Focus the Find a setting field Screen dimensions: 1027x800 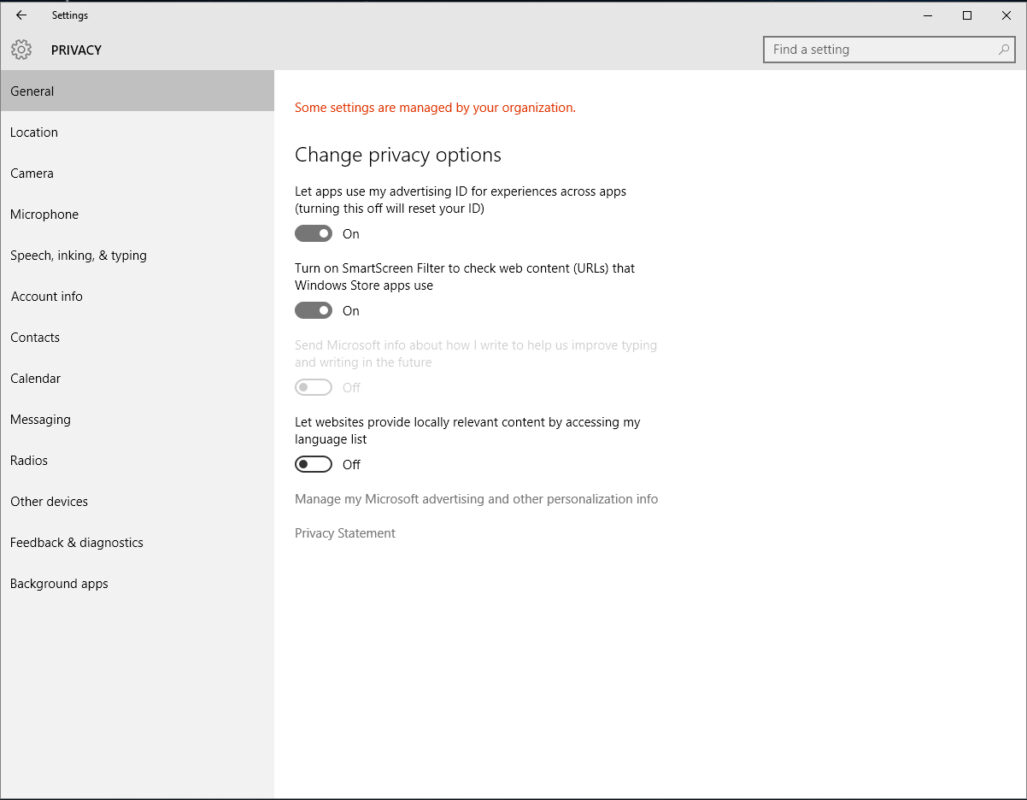click(x=889, y=50)
